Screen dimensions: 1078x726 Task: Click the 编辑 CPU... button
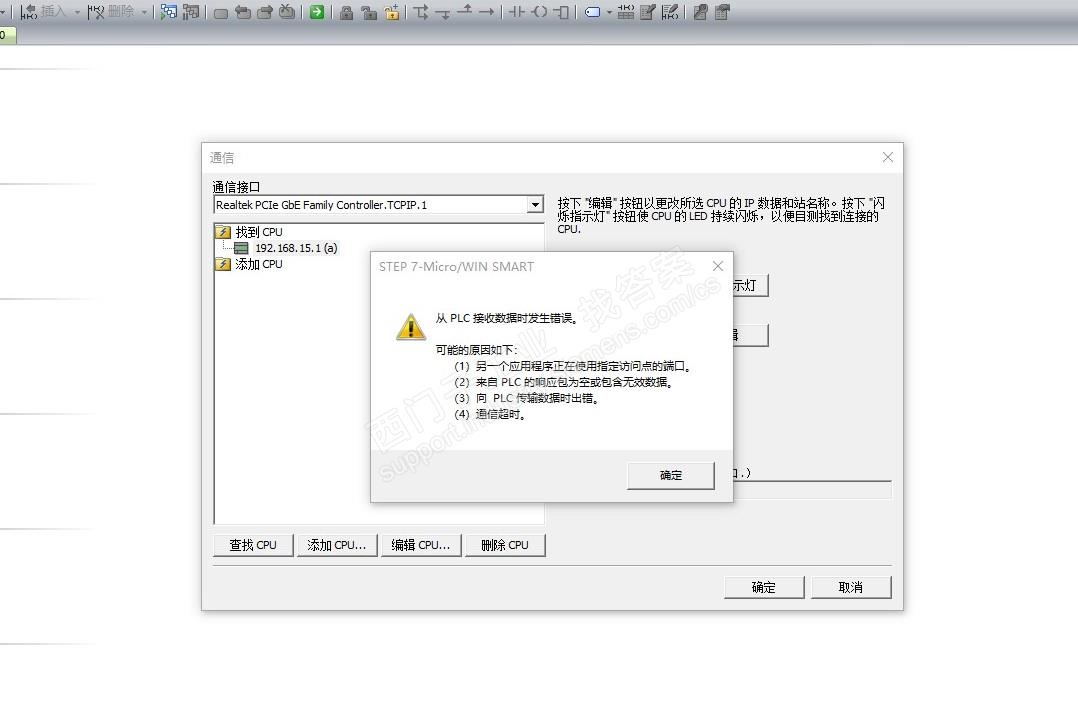[420, 545]
